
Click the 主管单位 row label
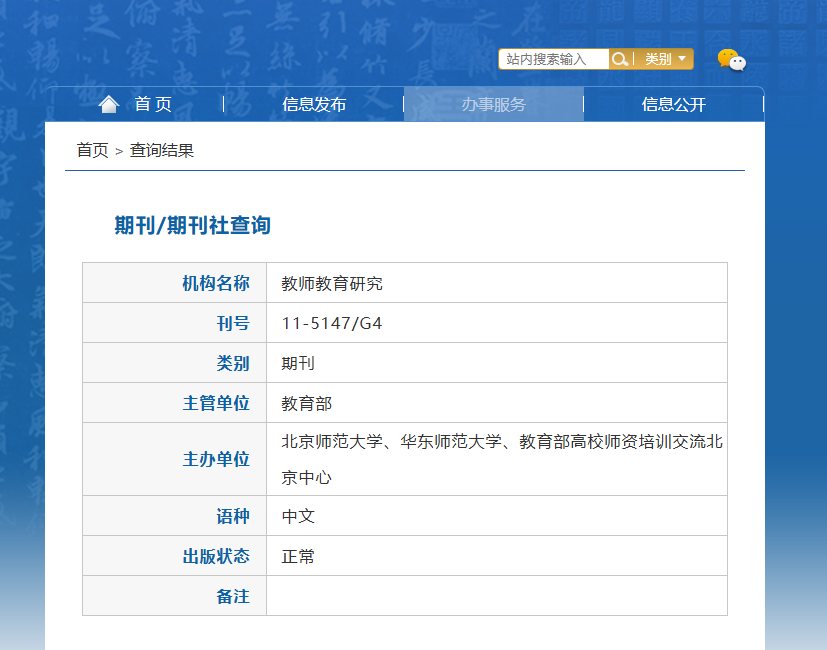pos(216,403)
